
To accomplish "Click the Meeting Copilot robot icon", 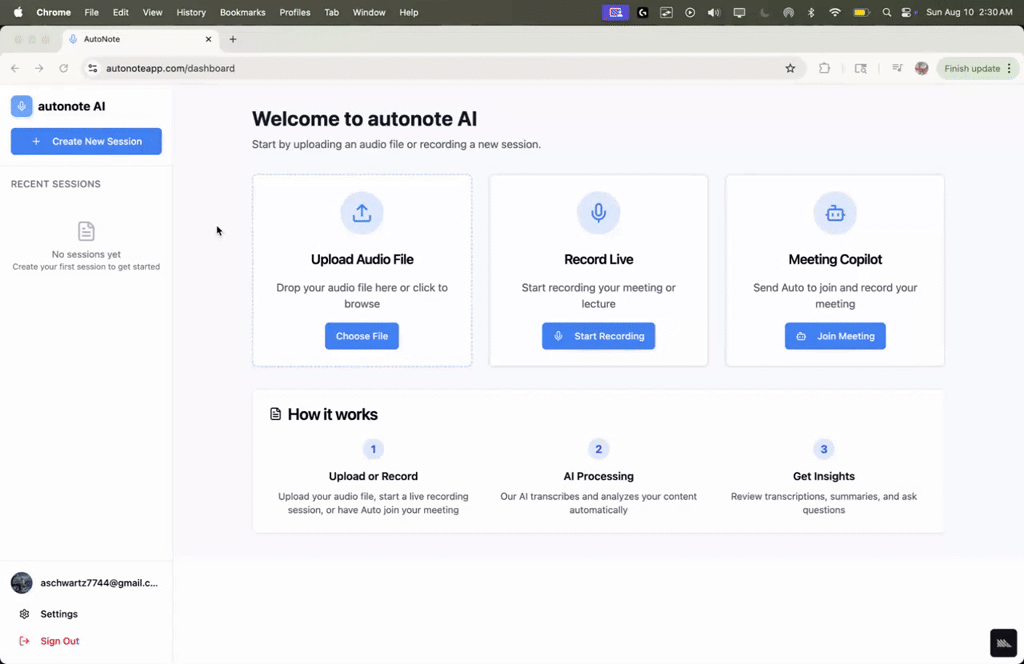I will (835, 212).
